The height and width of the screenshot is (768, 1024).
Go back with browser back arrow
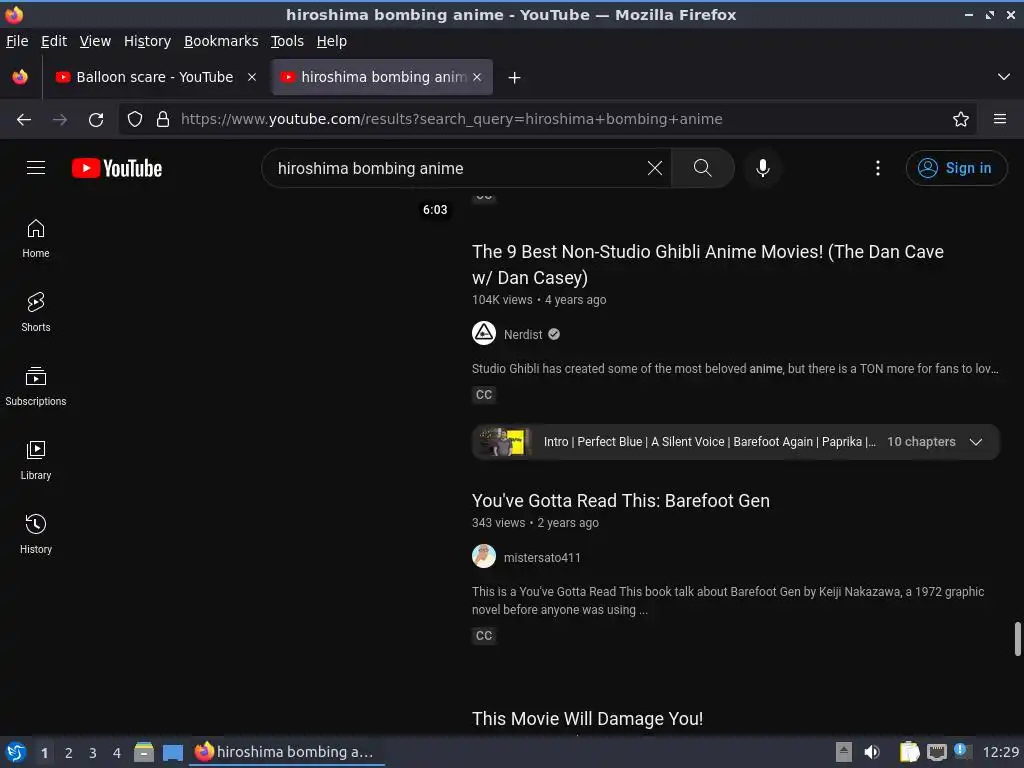(x=24, y=119)
